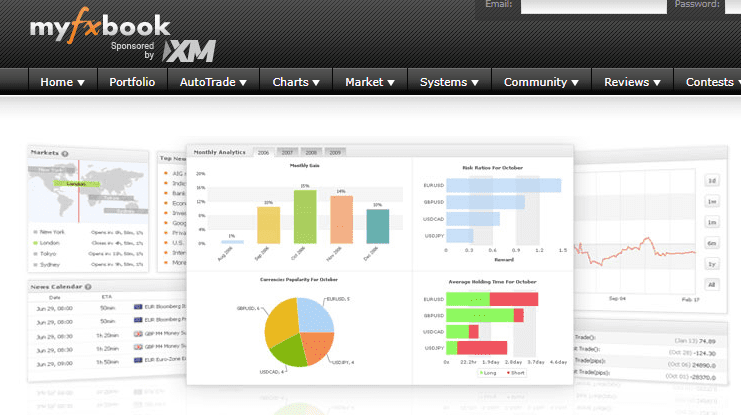Click the USDCAD green pie slice
This screenshot has width=741, height=415.
(x=291, y=352)
